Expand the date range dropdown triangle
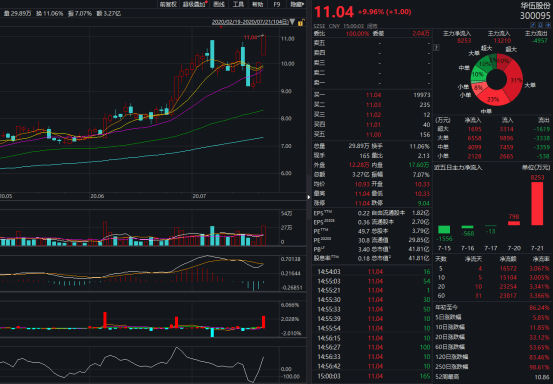The height and width of the screenshot is (384, 553). point(292,22)
